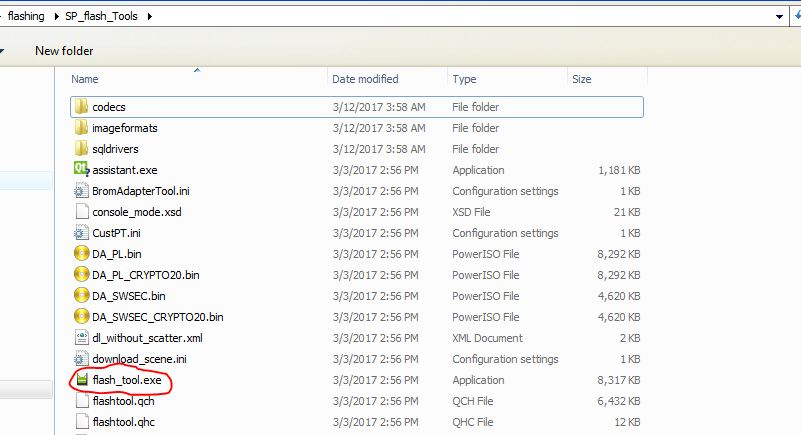The image size is (801, 435).
Task: Click the 2 KB size of dl_without_scatter.xml
Action: [x=630, y=338]
